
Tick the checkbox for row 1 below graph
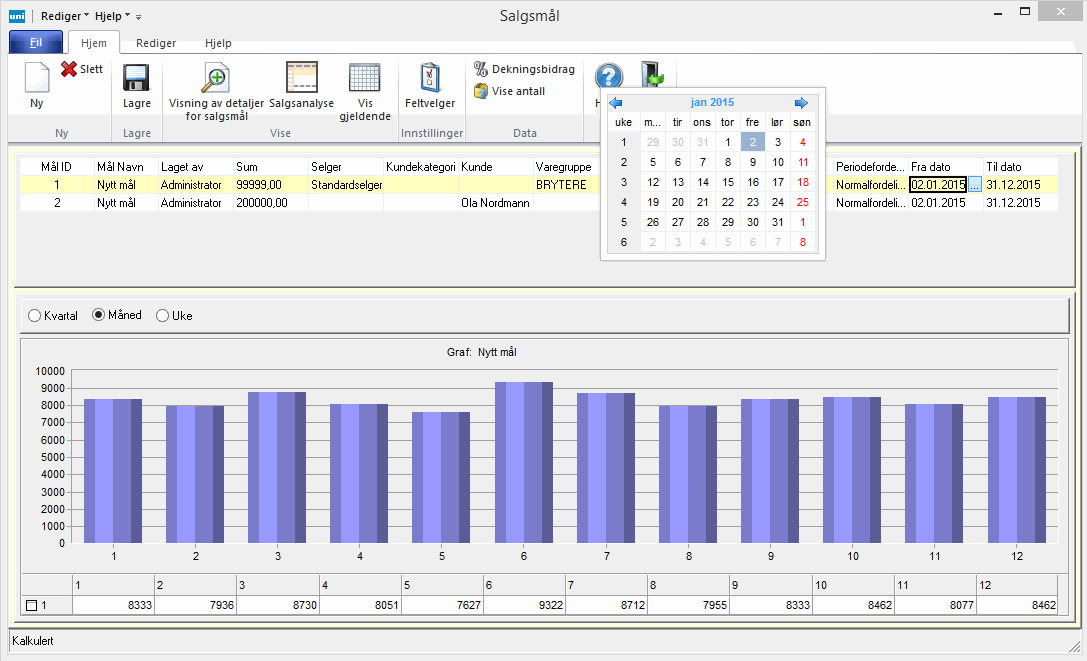coord(31,605)
